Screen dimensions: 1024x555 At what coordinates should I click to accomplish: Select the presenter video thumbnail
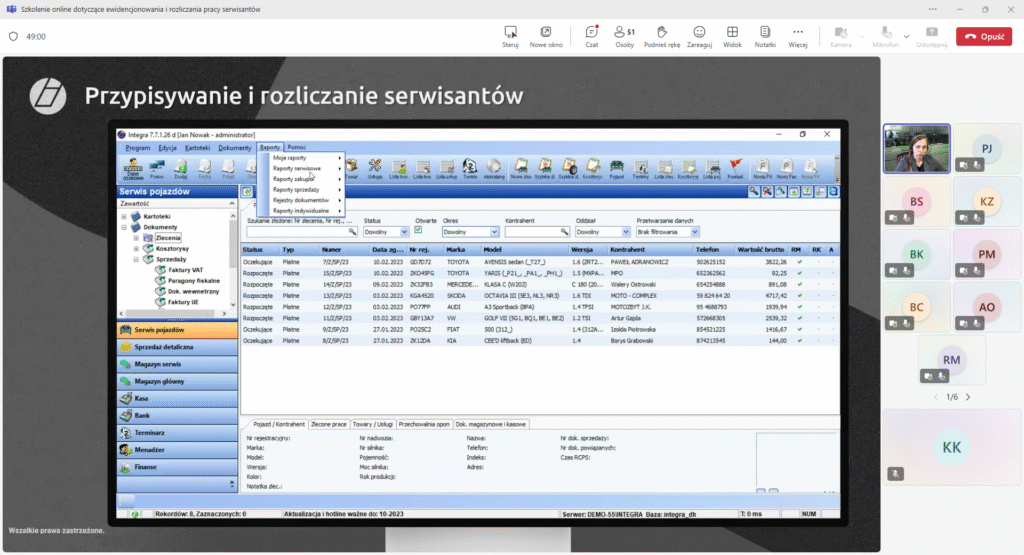[916, 149]
